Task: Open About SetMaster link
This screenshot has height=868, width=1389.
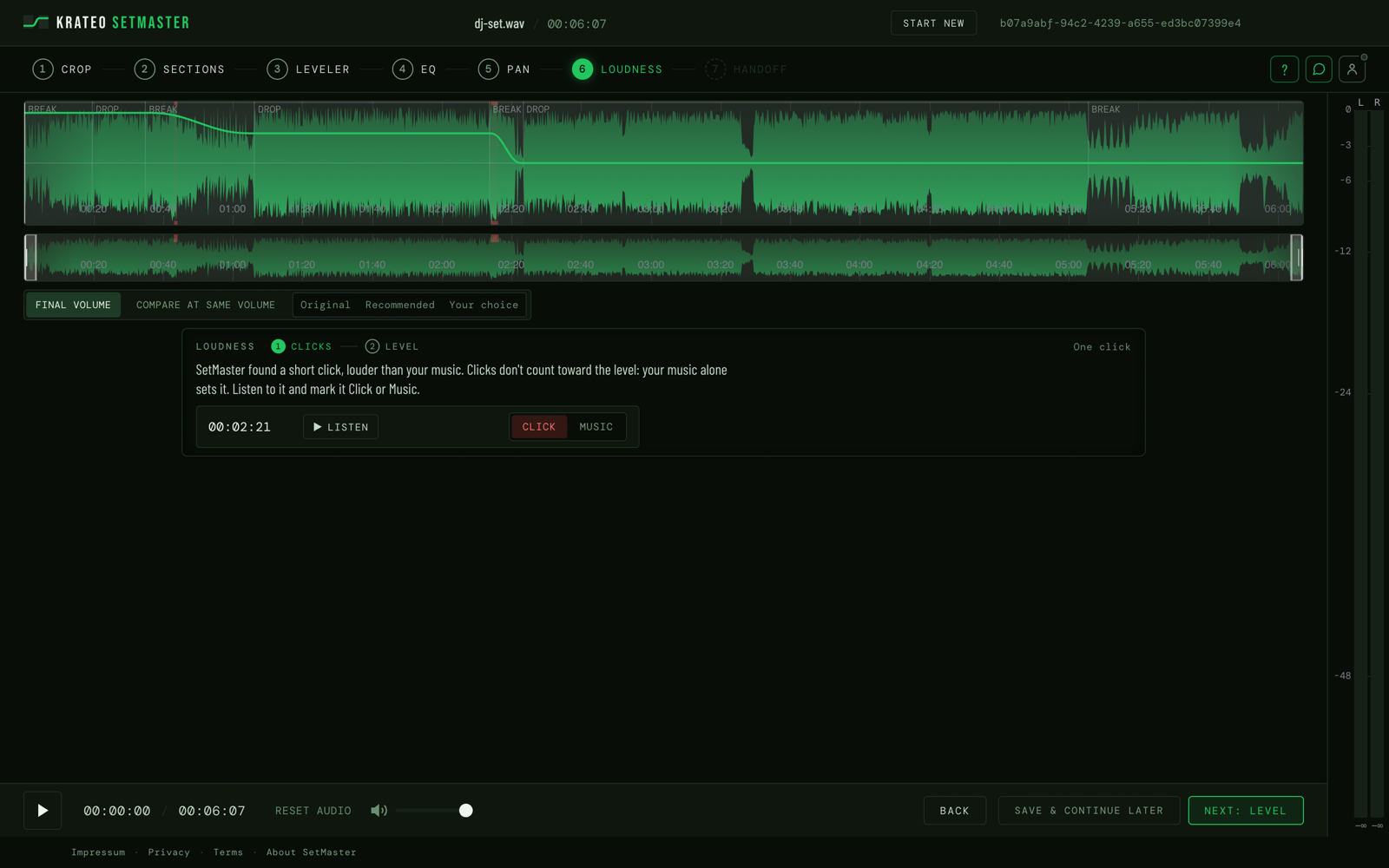Action: tap(311, 852)
